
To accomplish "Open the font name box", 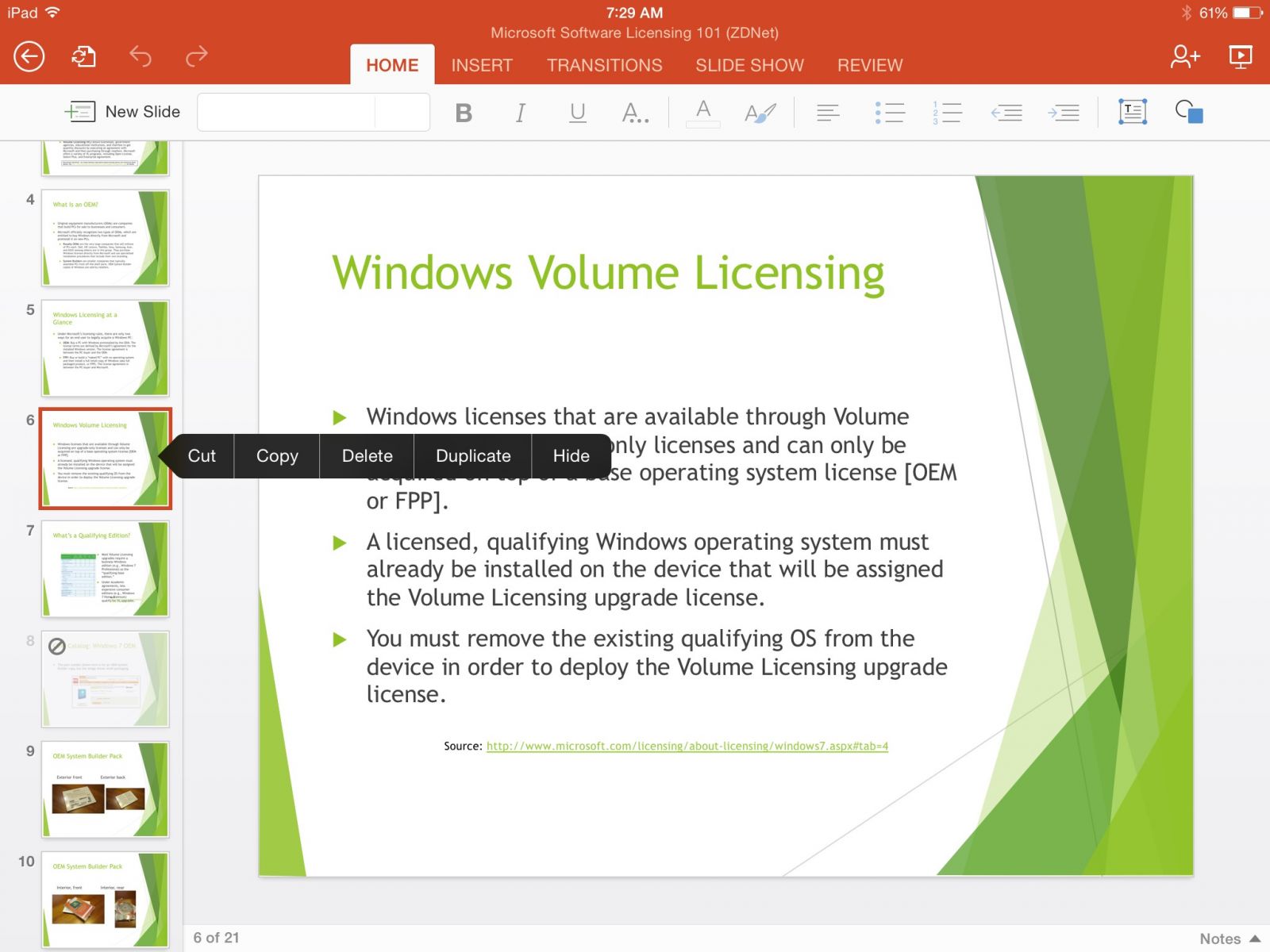I will click(286, 112).
